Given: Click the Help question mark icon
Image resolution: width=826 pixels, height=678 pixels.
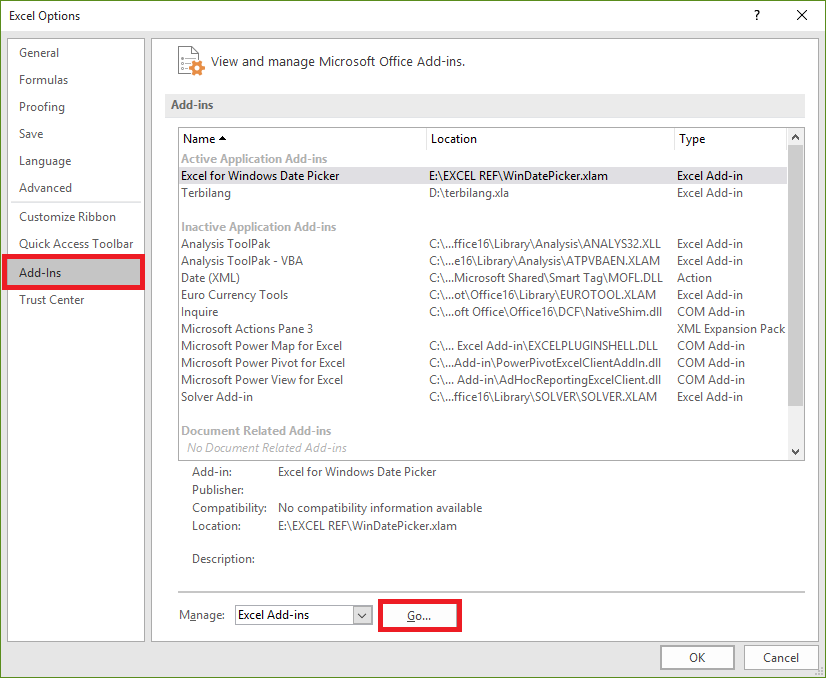Looking at the screenshot, I should tap(757, 15).
